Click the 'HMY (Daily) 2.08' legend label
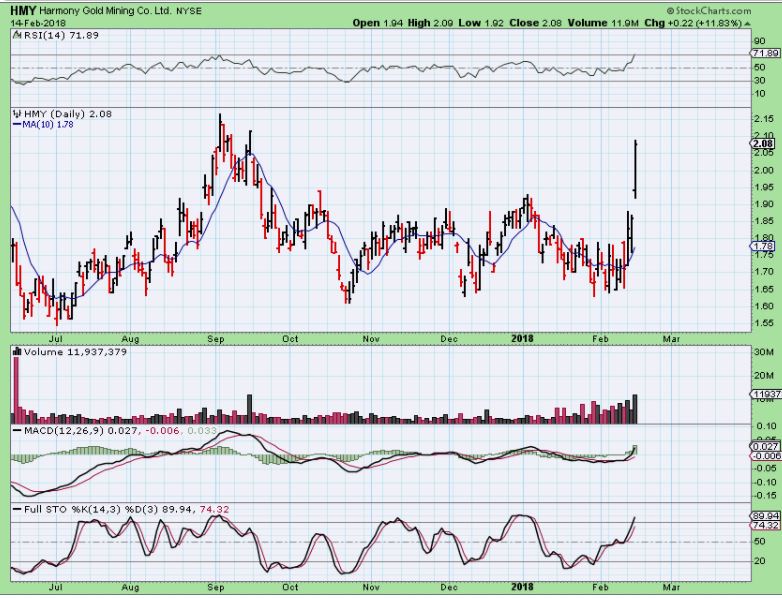This screenshot has width=782, height=598. 68,114
